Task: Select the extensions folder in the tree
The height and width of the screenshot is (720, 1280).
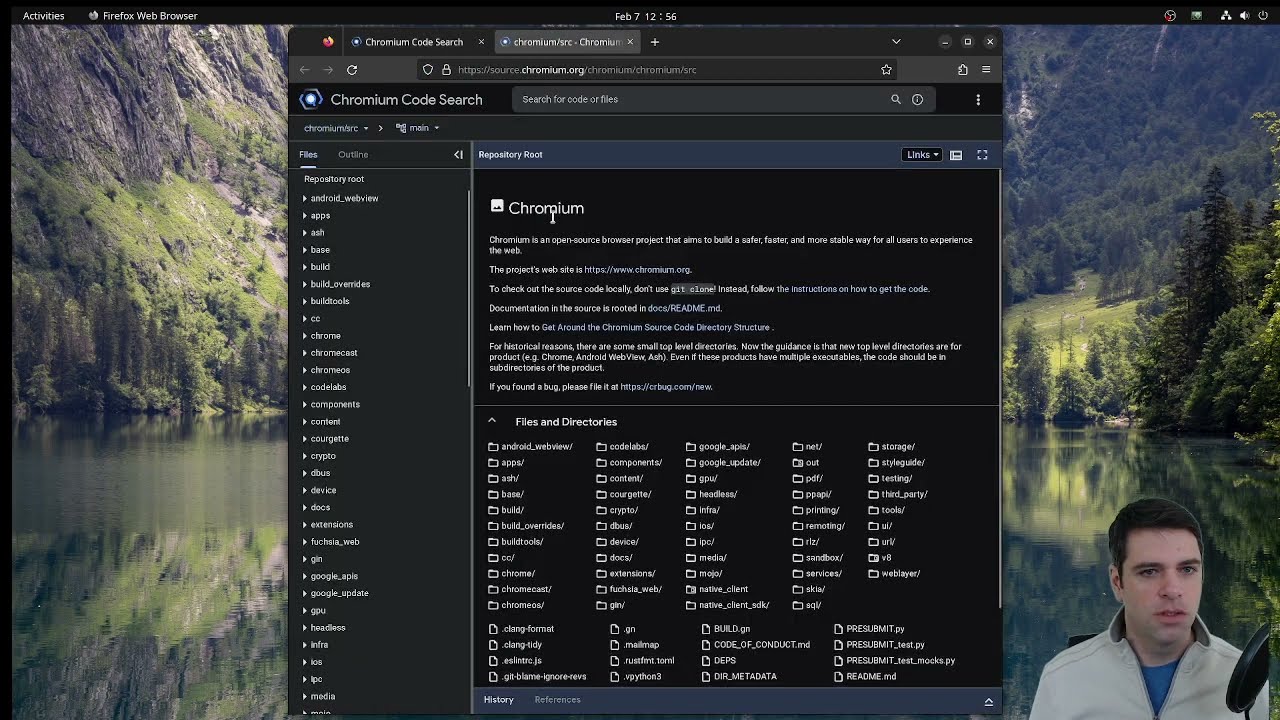Action: 331,525
